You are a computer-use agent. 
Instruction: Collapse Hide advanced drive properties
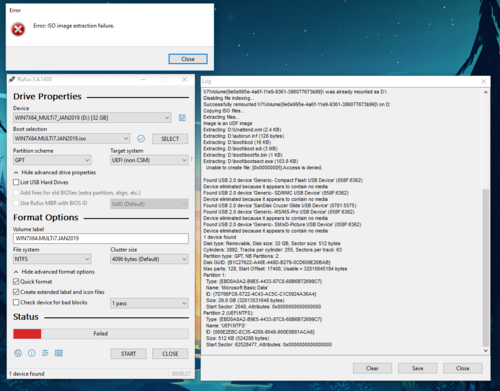click(x=55, y=172)
